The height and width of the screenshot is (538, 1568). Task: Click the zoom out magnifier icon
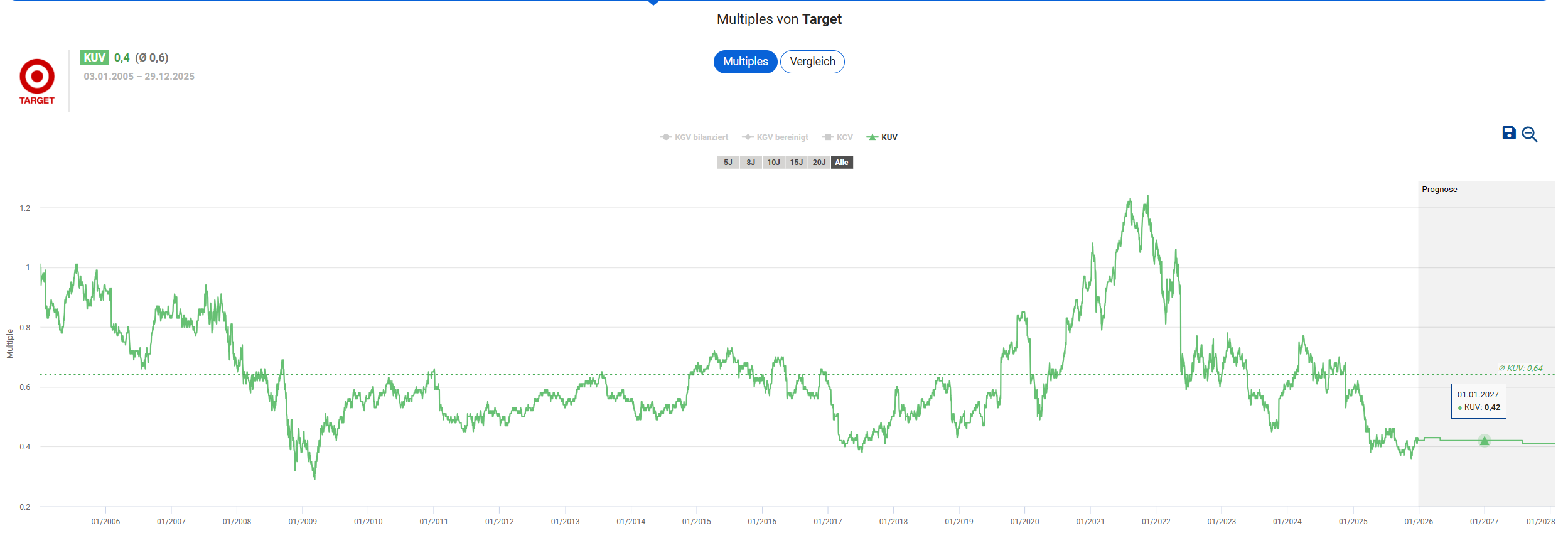[x=1530, y=134]
